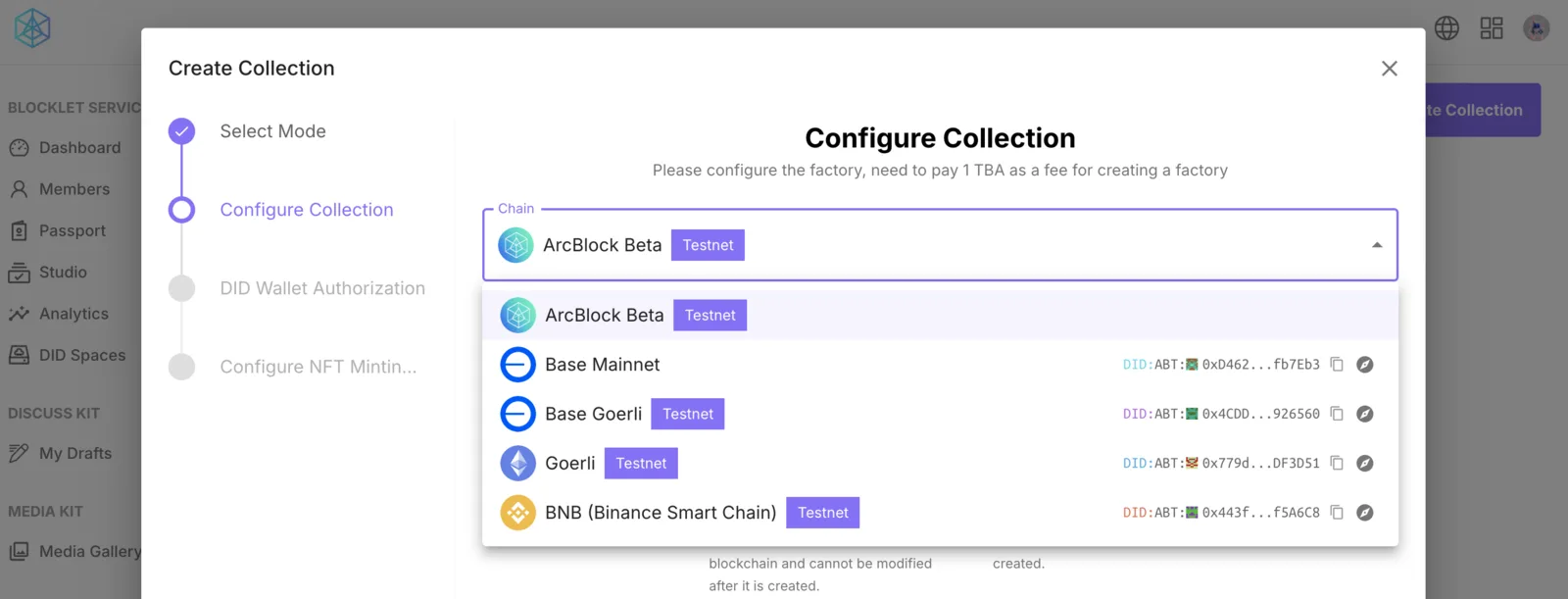
Task: Click the Studio sidebar icon
Action: pos(19,273)
